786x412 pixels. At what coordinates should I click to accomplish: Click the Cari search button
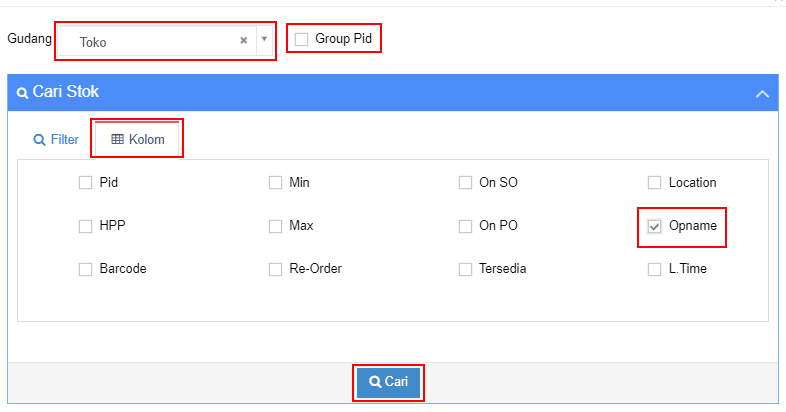coord(388,382)
